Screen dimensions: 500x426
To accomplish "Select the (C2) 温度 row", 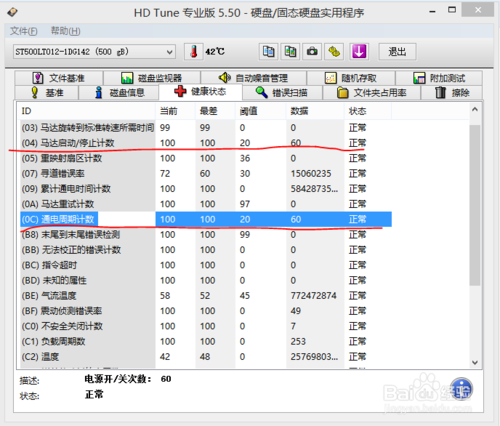I will 206,357.
